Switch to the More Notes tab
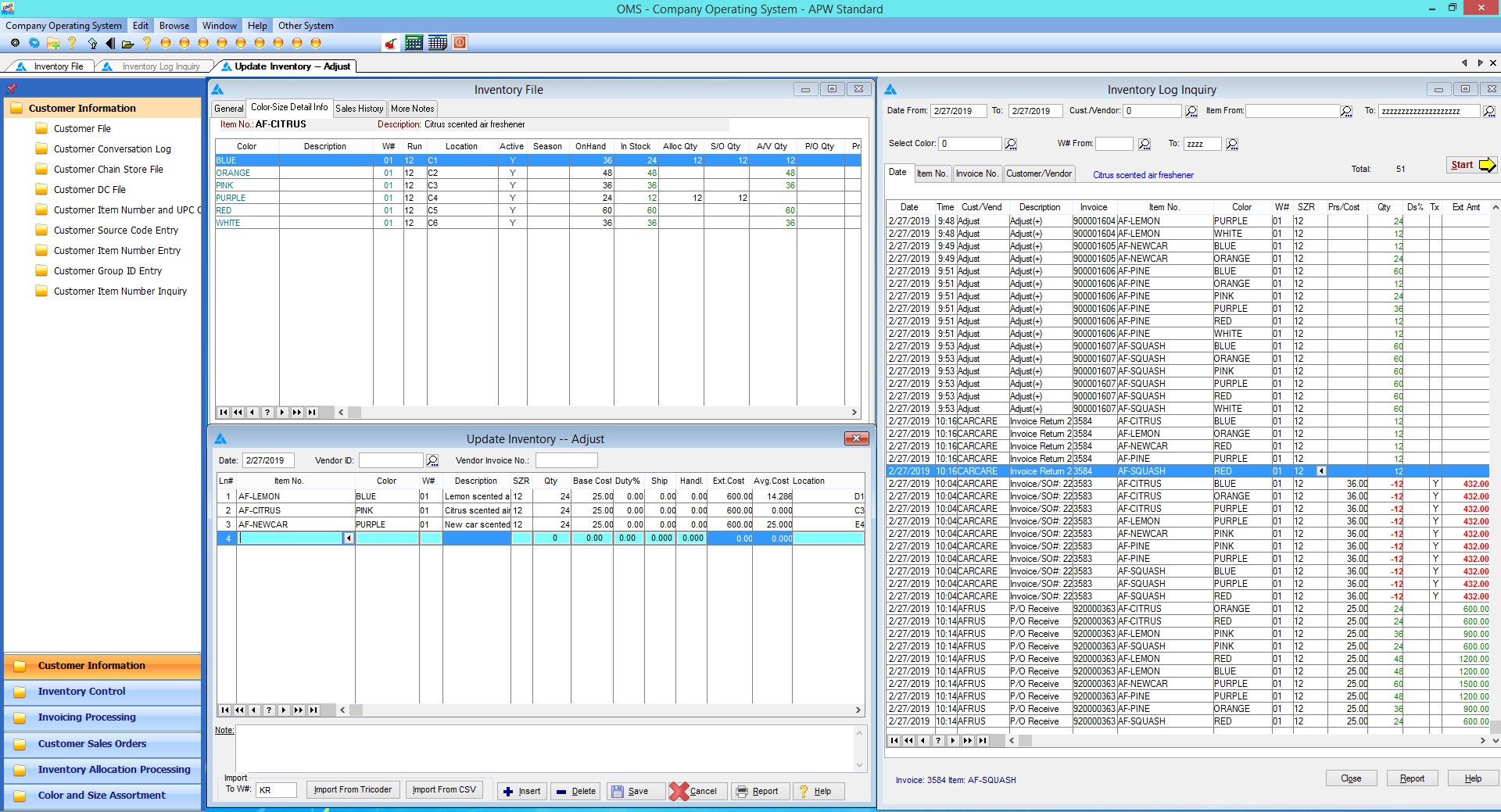Image resolution: width=1501 pixels, height=812 pixels. tap(413, 109)
